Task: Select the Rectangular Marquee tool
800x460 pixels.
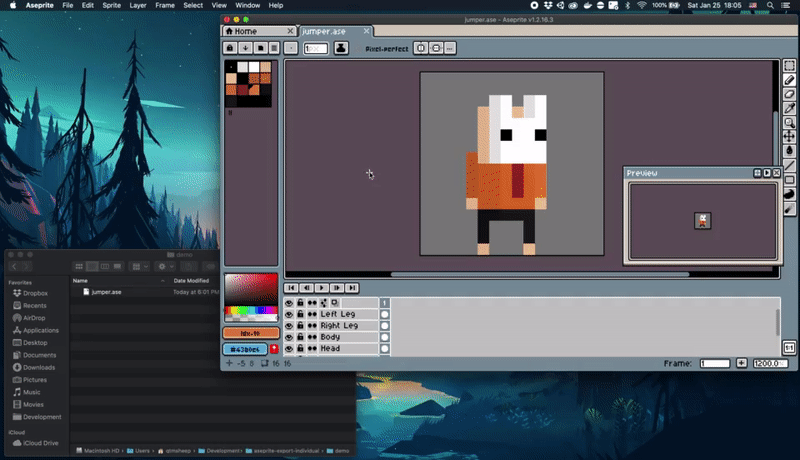Action: 789,66
